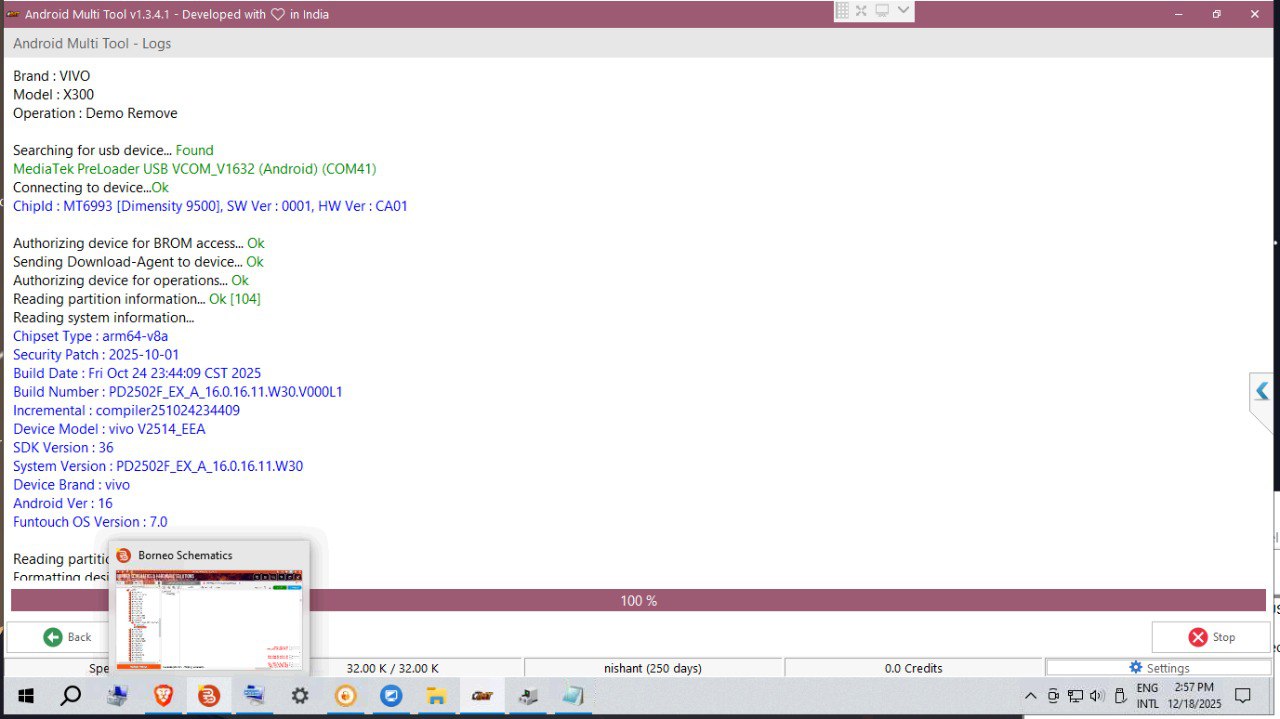Viewport: 1280px width, 719px height.
Task: Click the full-screen arrows icon on top toolbar
Action: [861, 11]
